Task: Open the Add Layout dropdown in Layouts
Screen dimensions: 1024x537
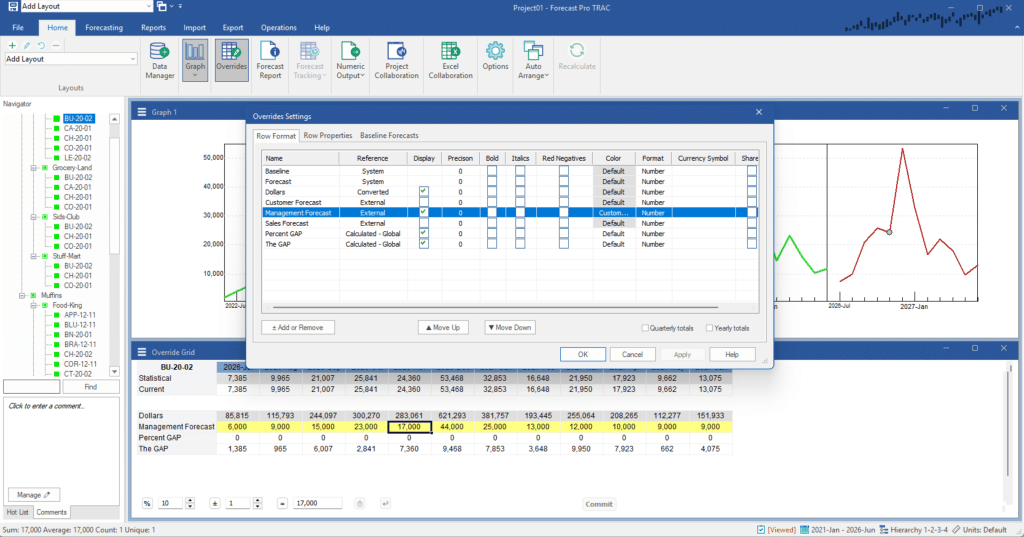Action: click(131, 59)
